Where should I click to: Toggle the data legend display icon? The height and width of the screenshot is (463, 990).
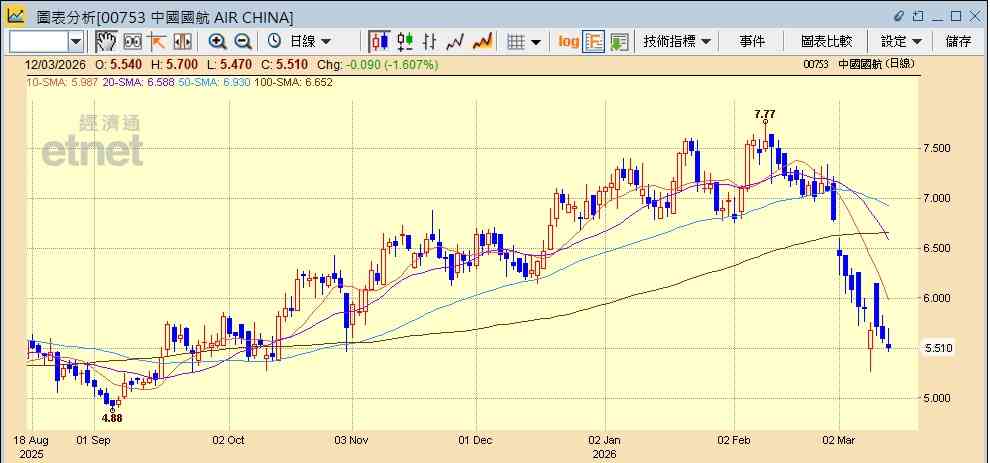pyautogui.click(x=593, y=42)
